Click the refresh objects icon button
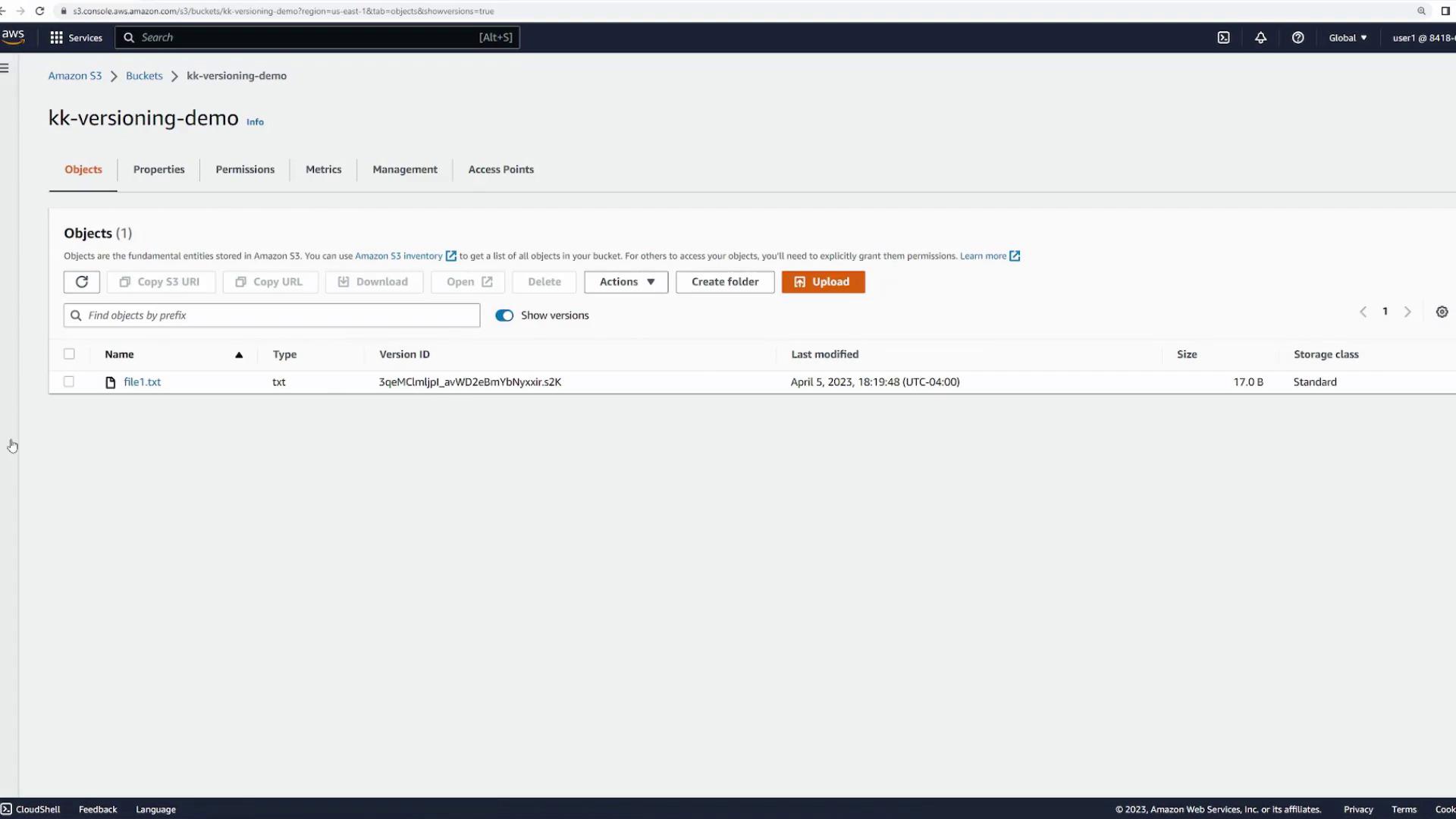This screenshot has height=819, width=1456. point(82,282)
